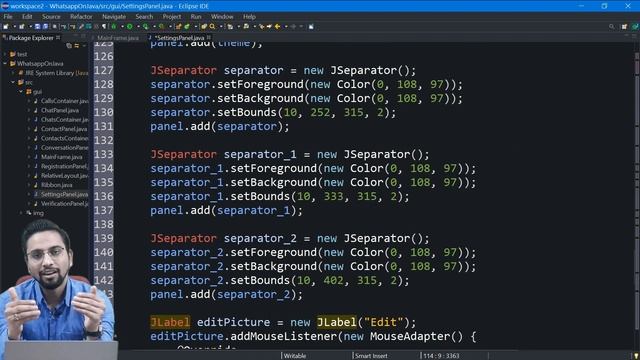Screen dimensions: 640x360
Task: Collapse the WhatsappOnJava project node
Action: (x=5, y=63)
